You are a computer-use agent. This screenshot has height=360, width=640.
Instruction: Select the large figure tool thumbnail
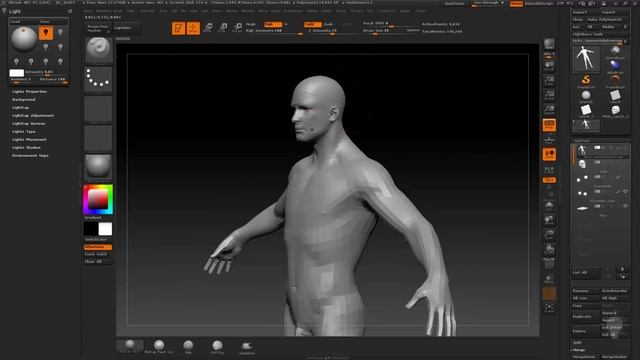[x=586, y=58]
